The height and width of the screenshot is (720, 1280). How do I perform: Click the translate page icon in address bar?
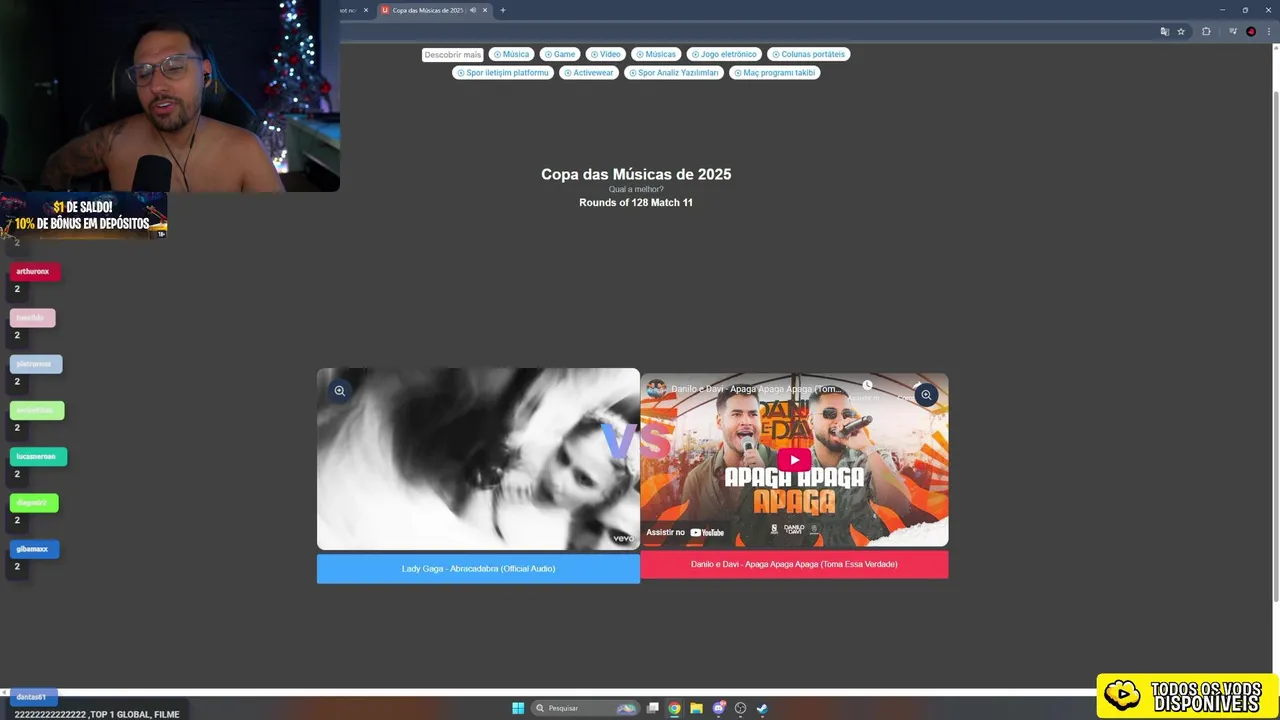[1164, 32]
